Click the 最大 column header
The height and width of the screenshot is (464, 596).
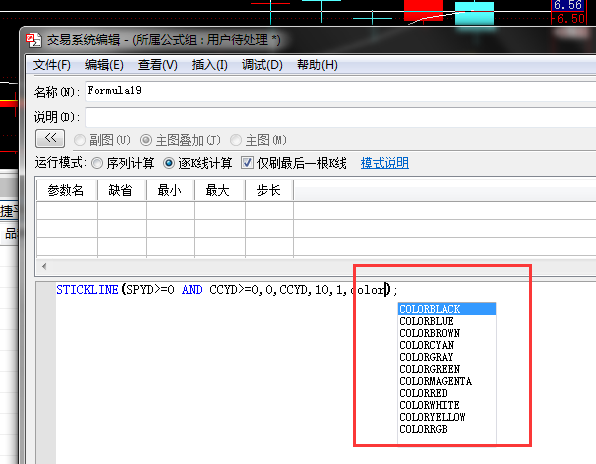[x=219, y=190]
